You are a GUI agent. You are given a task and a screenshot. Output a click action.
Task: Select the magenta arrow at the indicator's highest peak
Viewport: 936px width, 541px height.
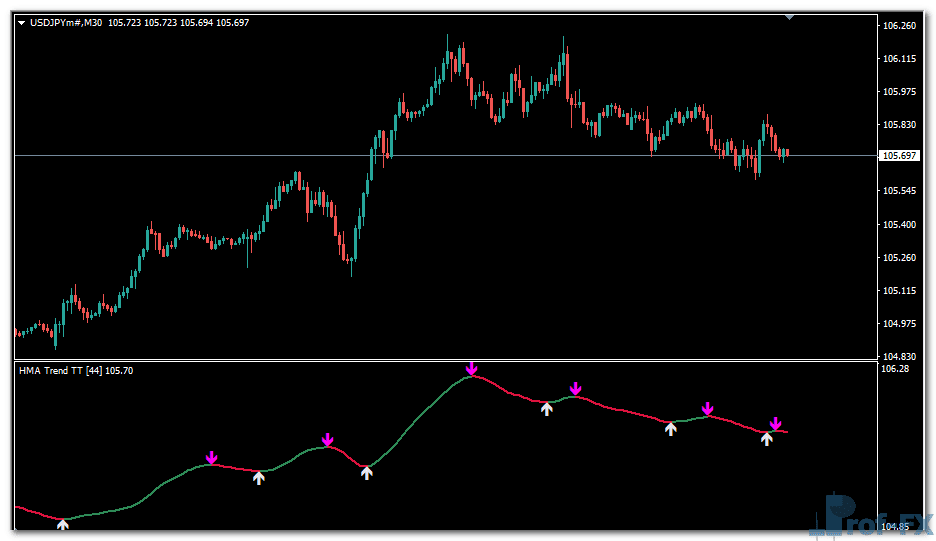pyautogui.click(x=472, y=371)
